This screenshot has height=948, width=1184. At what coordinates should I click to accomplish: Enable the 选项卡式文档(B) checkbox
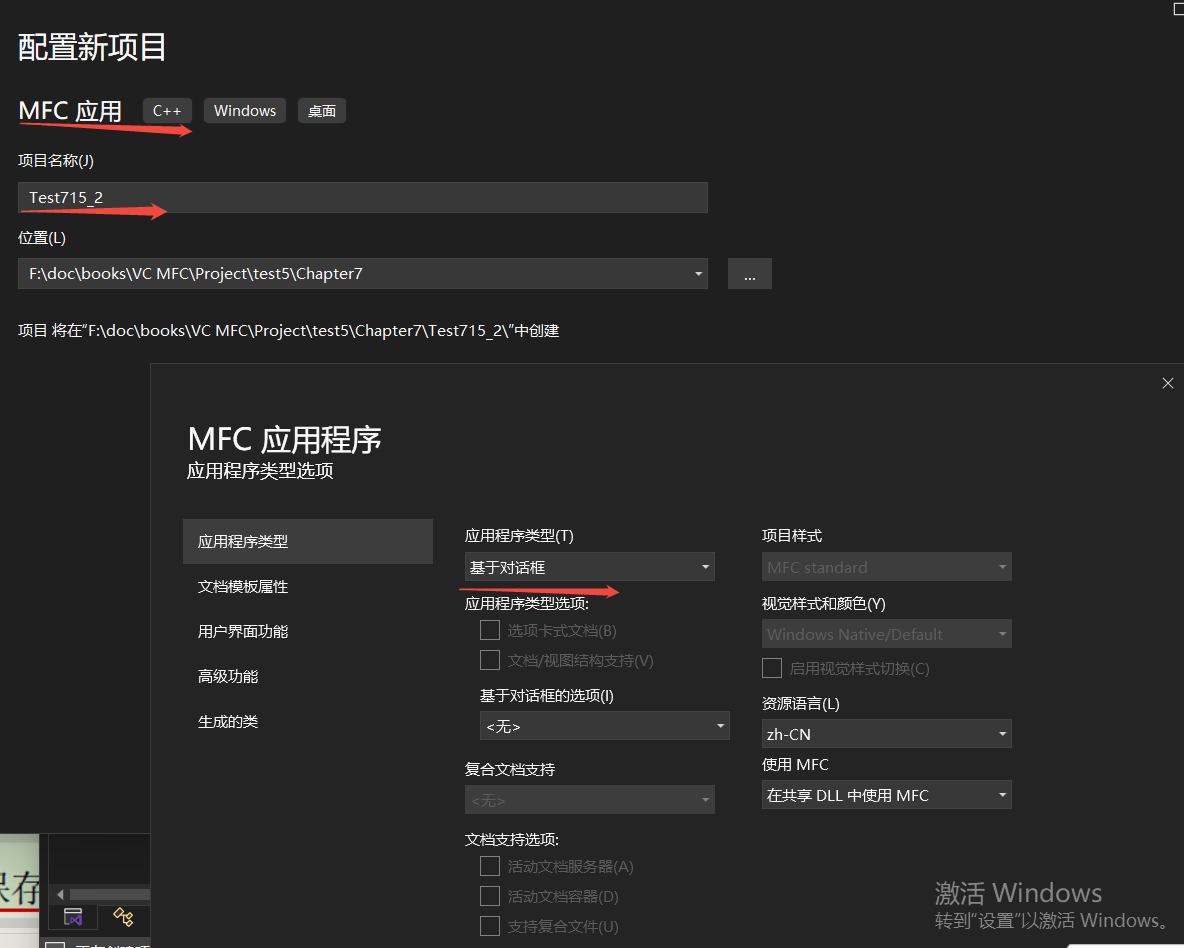coord(490,630)
